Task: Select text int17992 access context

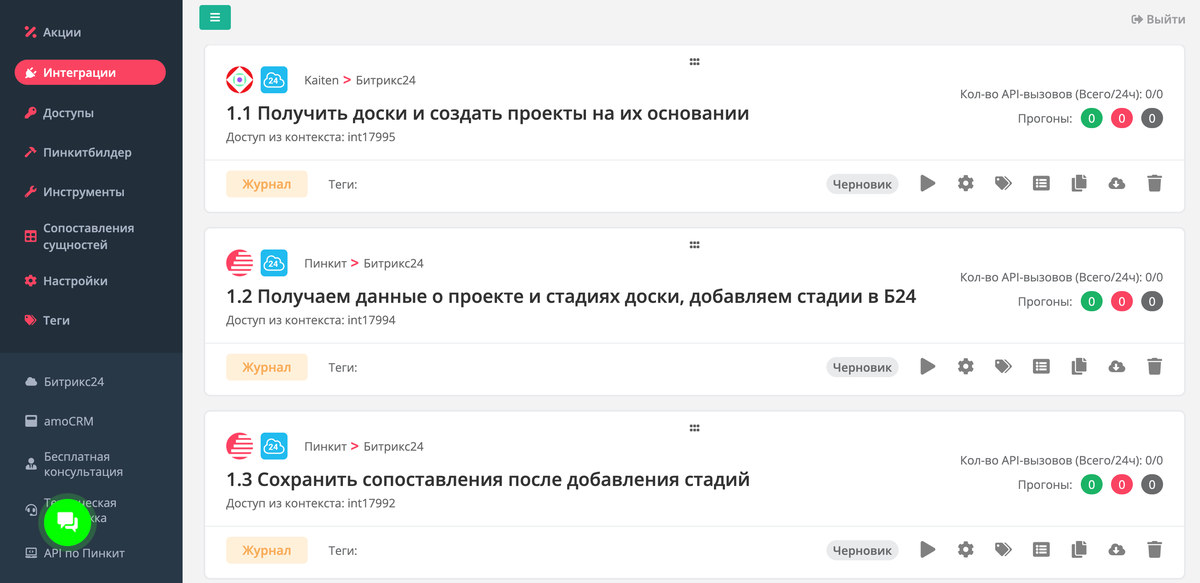Action: (x=372, y=503)
